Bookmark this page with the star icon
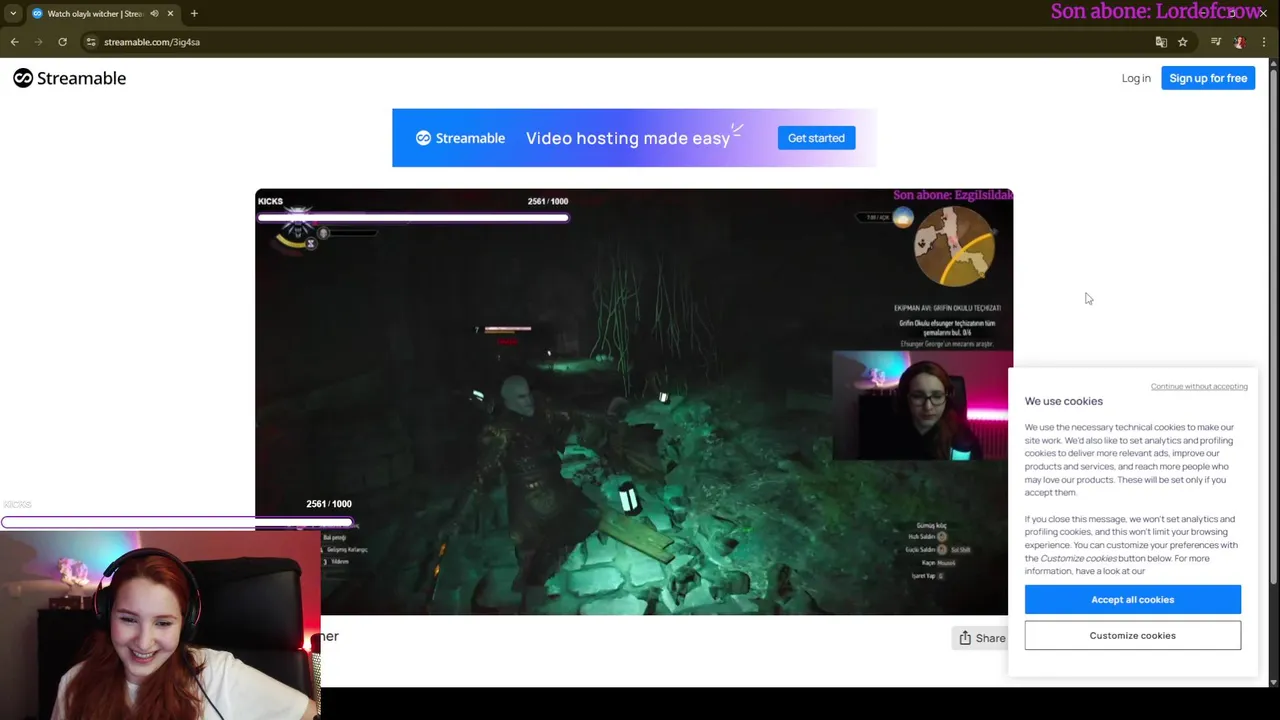The width and height of the screenshot is (1280, 720). 1183,42
